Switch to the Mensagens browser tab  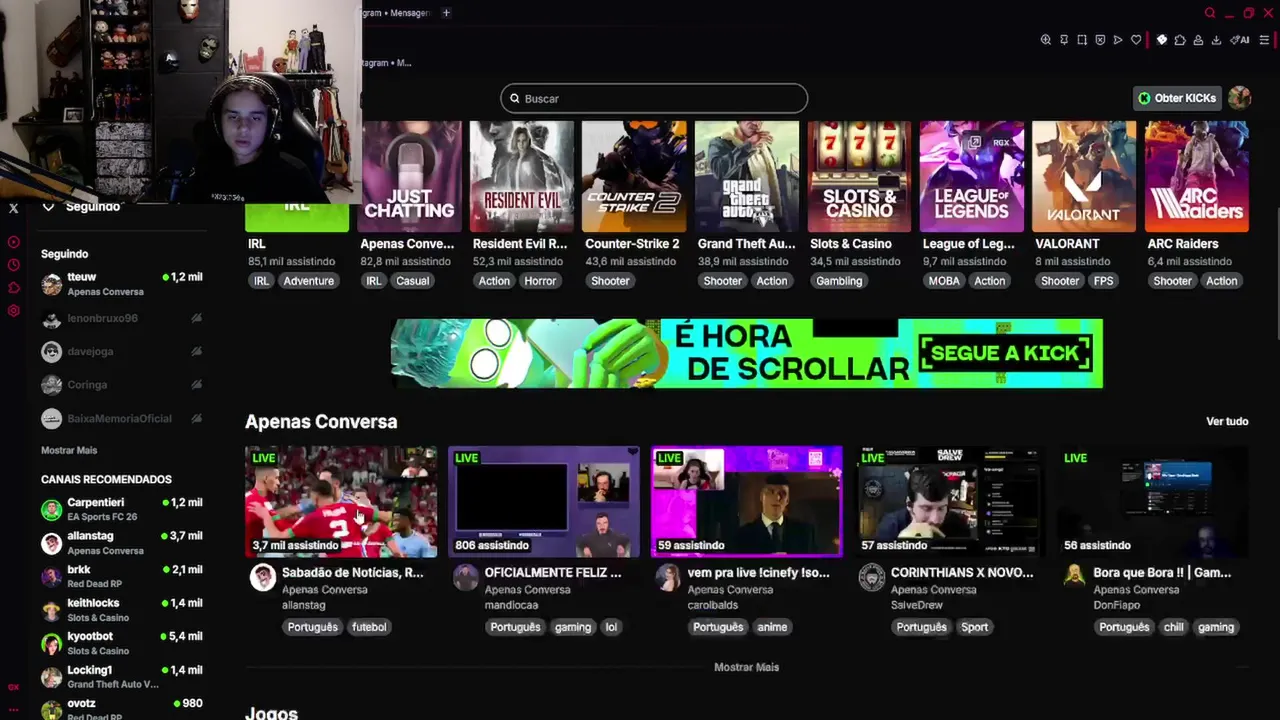click(395, 13)
